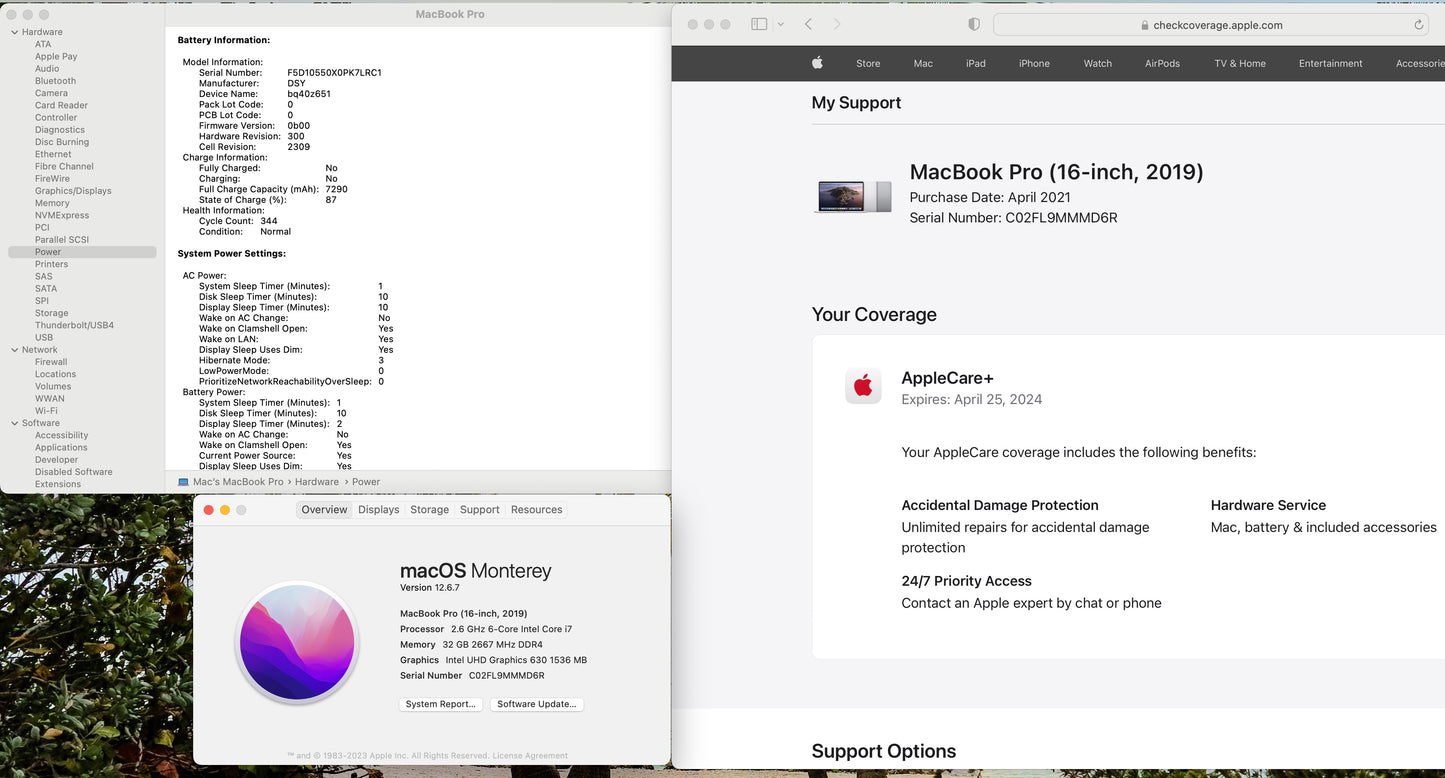Switch to the Storage tab
Viewport: 1445px width, 778px height.
(x=429, y=510)
